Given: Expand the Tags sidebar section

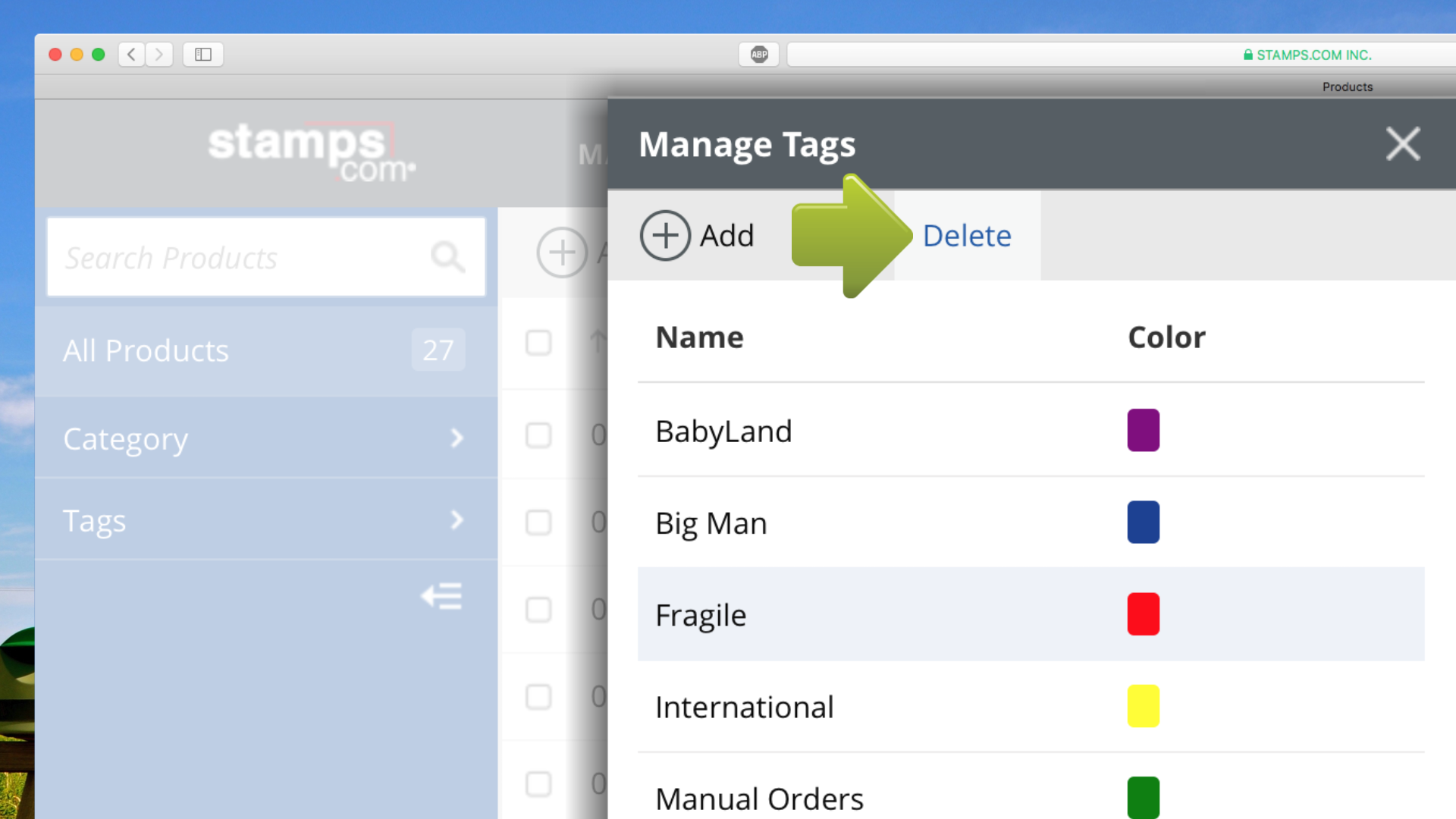Looking at the screenshot, I should point(265,520).
